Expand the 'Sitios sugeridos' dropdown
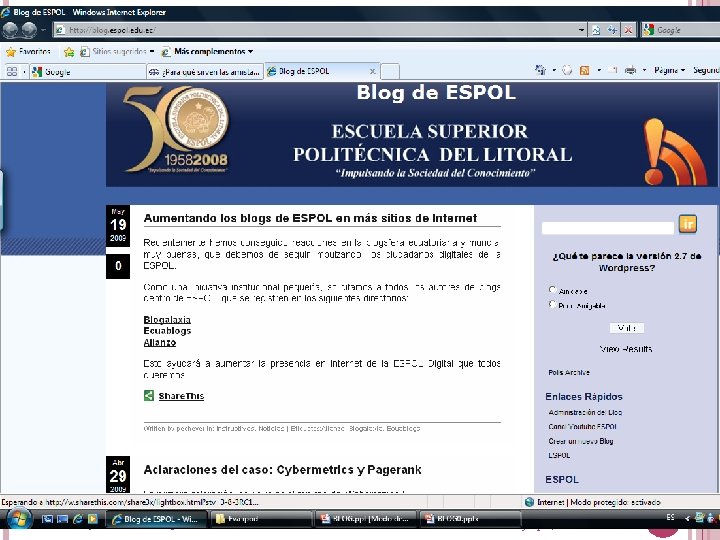 152,51
